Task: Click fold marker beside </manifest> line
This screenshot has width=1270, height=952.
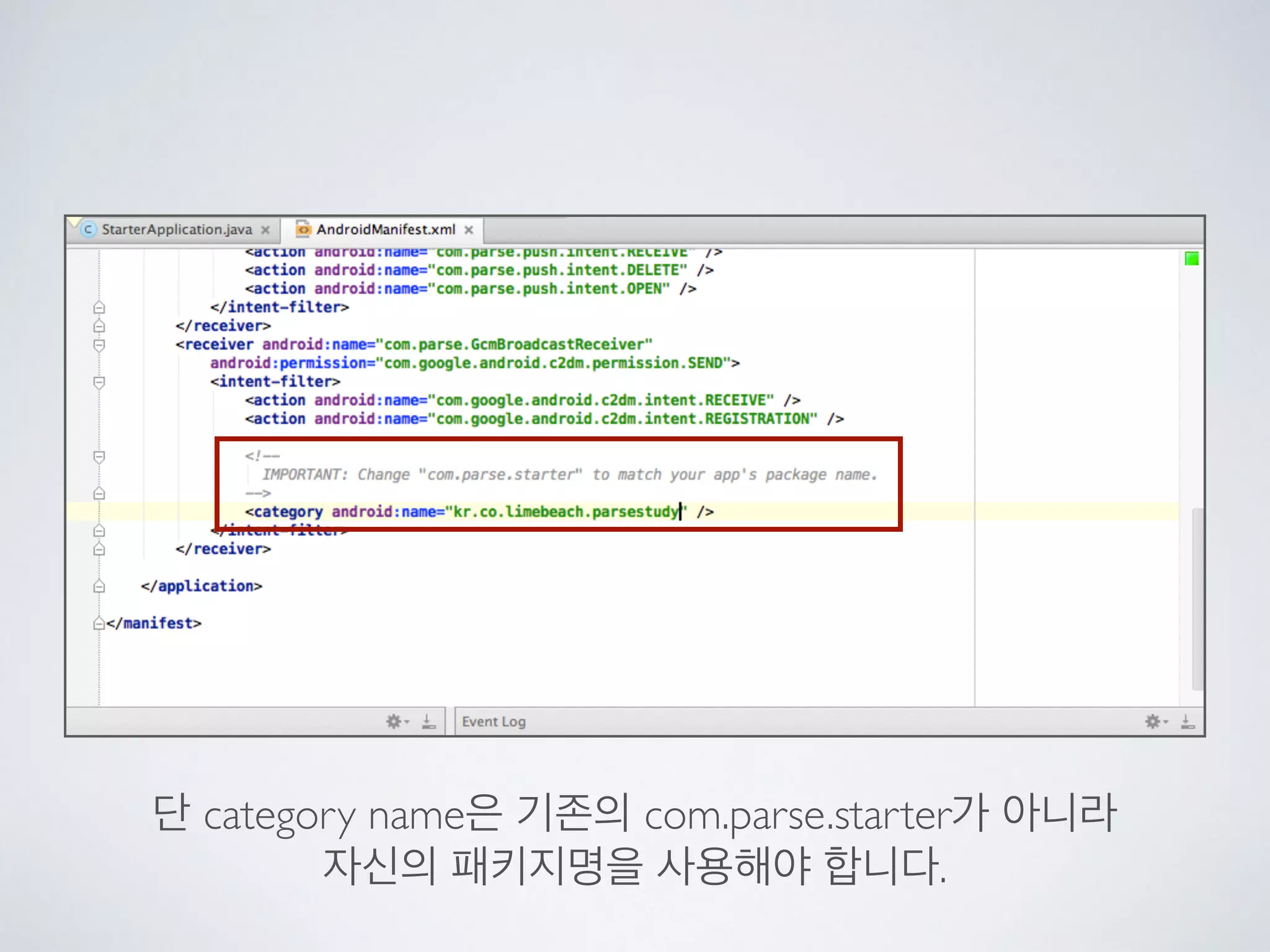Action: click(x=99, y=624)
